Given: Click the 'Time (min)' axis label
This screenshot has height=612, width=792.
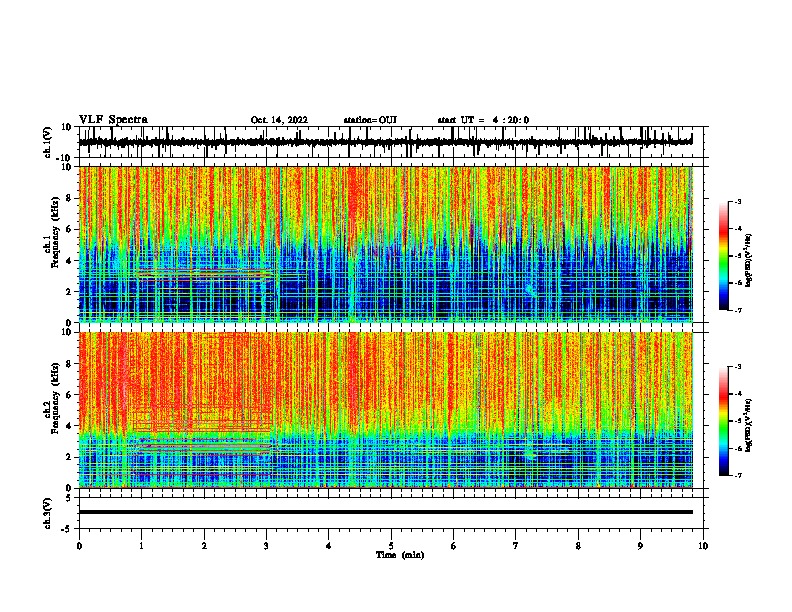Looking at the screenshot, I should [x=400, y=555].
